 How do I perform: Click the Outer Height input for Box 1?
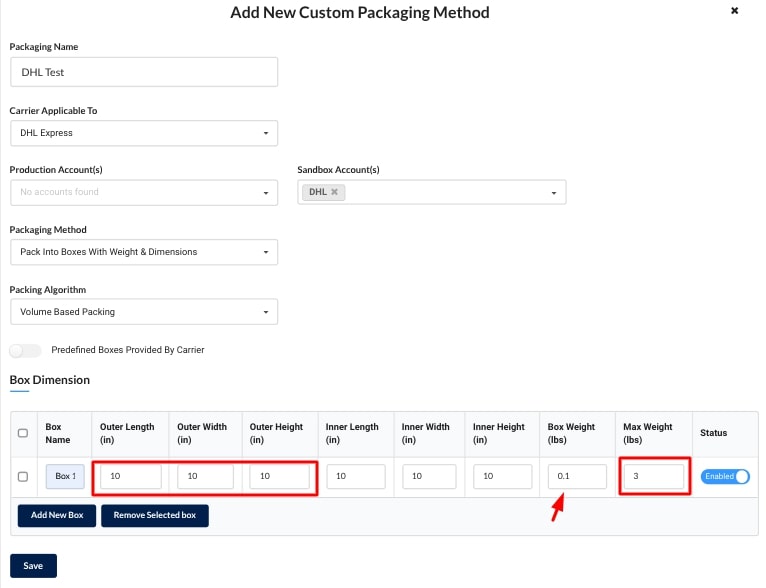tap(279, 477)
